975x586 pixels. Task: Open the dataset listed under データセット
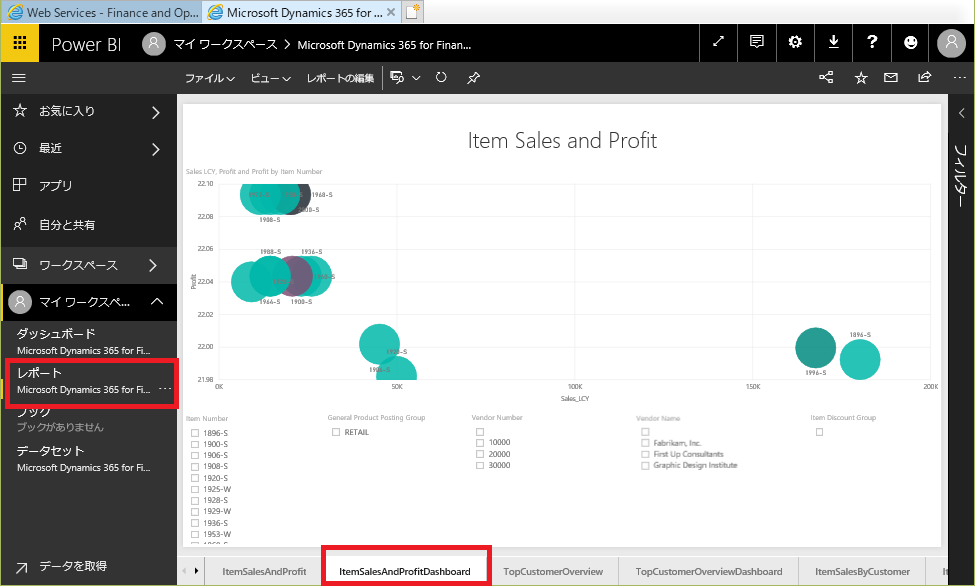83,467
